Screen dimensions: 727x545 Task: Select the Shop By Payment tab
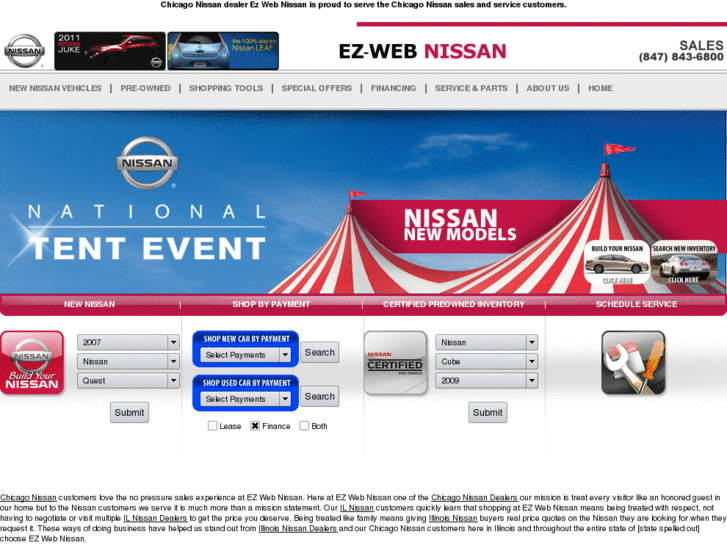pos(271,304)
